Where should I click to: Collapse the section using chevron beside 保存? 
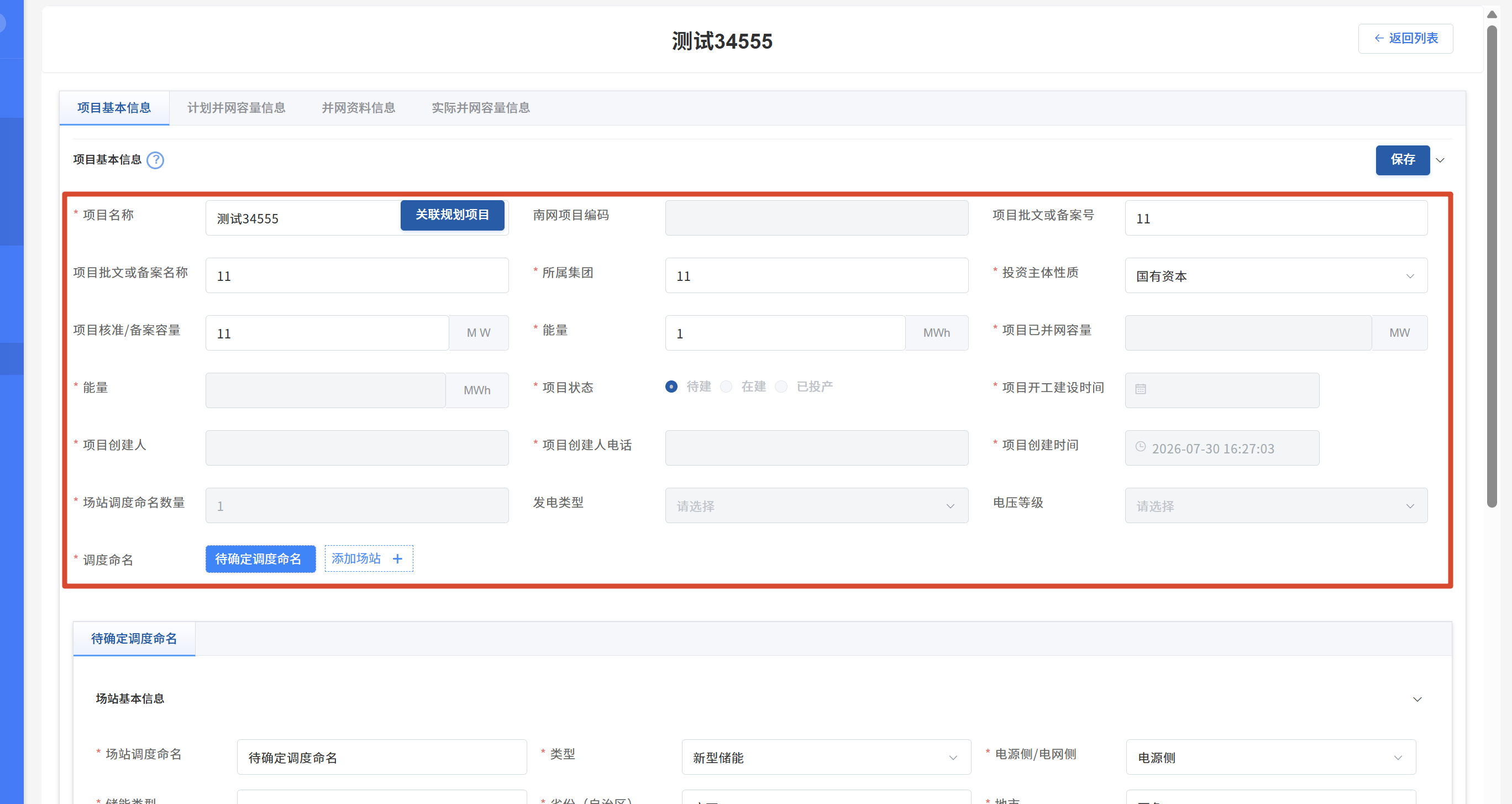(1440, 160)
